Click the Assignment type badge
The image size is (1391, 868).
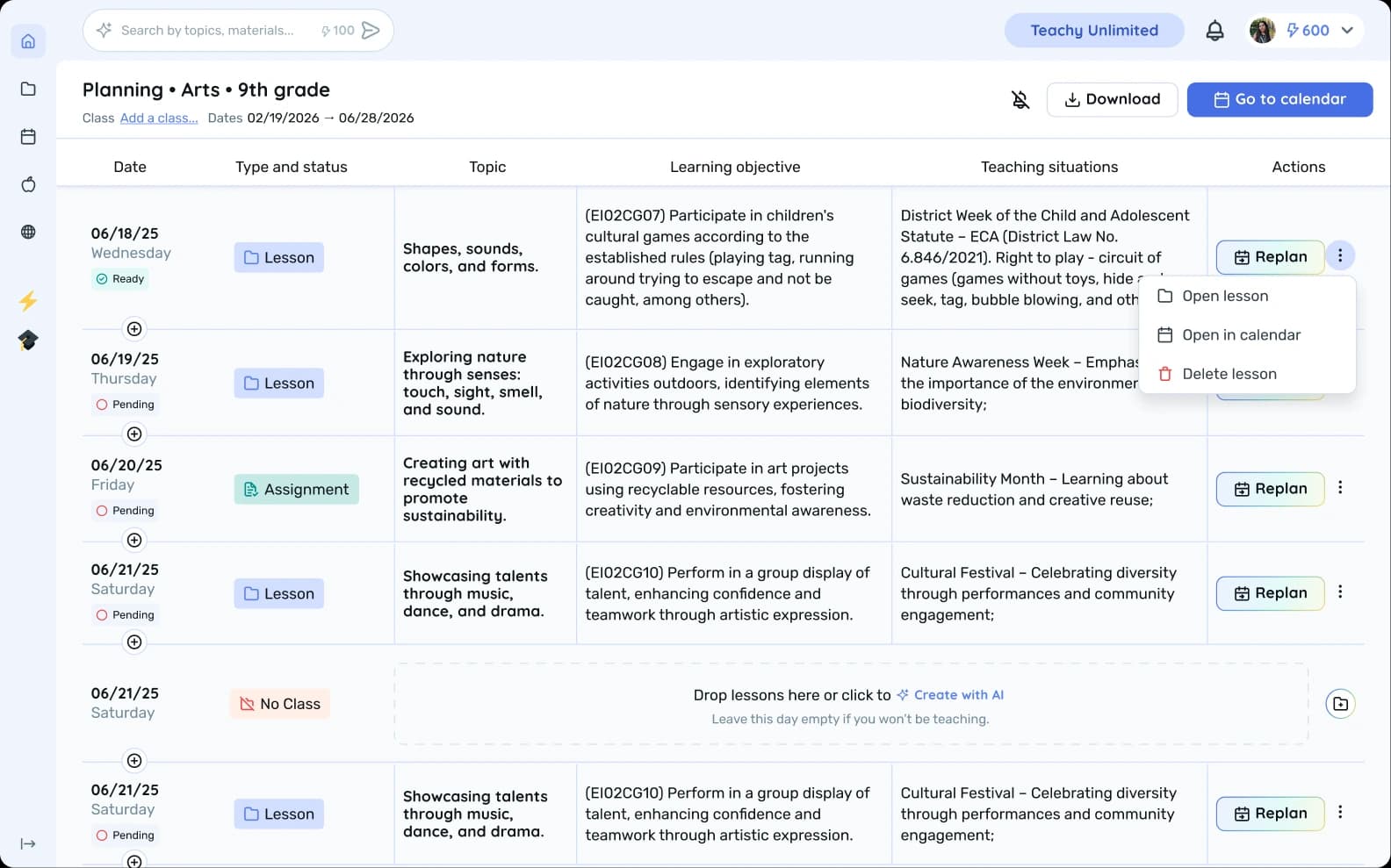point(297,489)
